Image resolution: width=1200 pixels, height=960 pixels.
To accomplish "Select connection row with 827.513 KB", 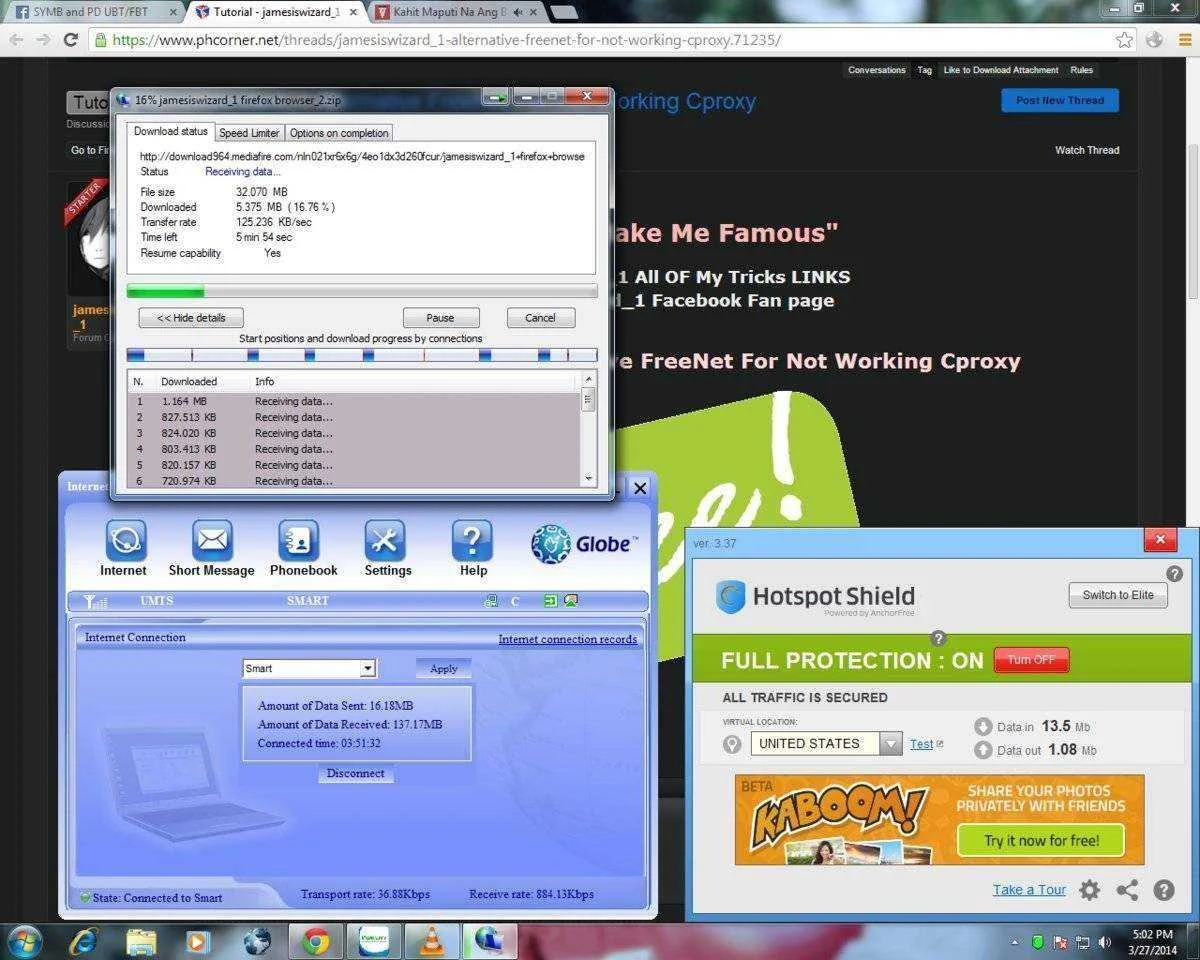I will [x=354, y=417].
